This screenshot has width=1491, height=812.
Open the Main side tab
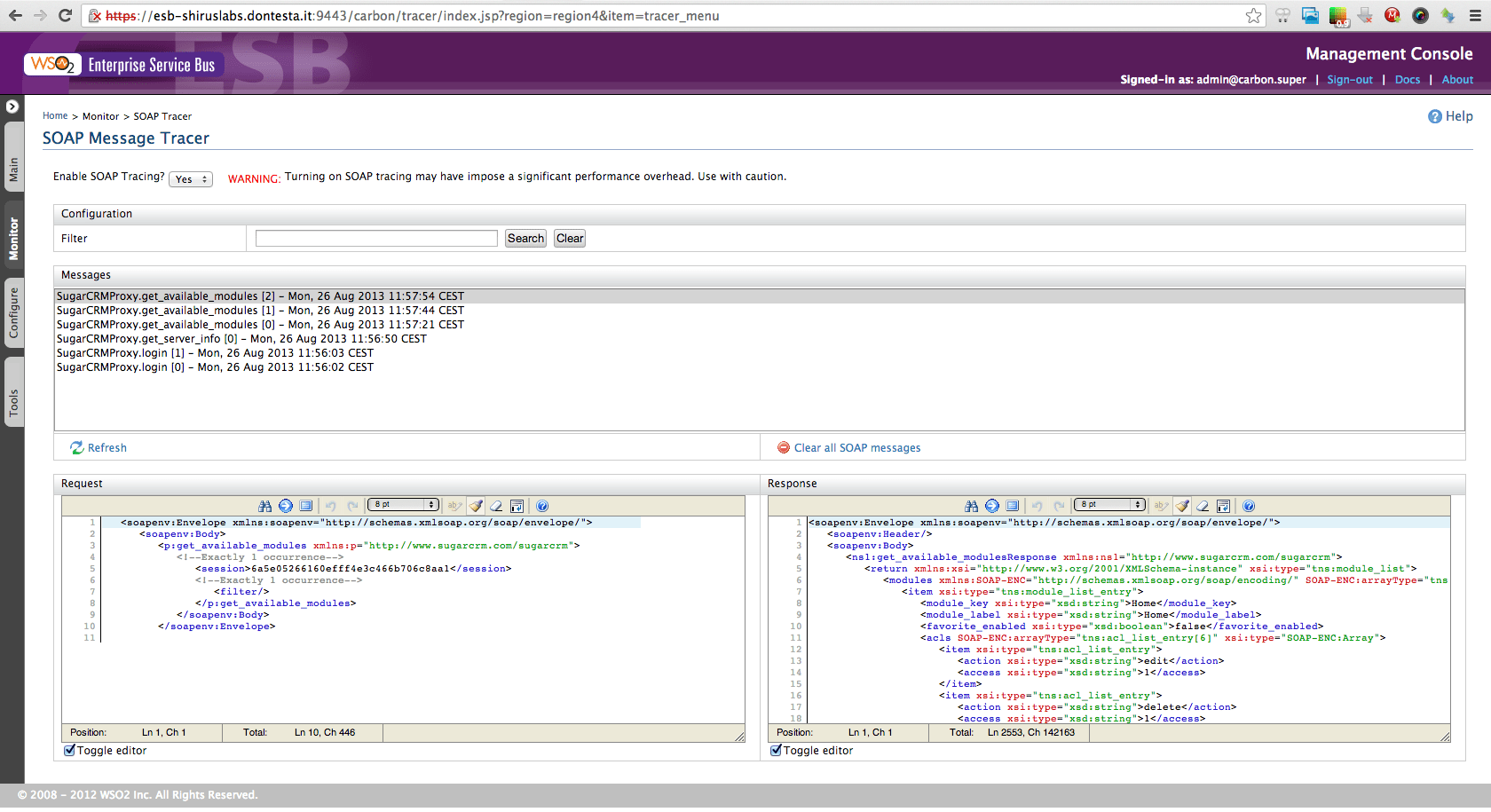click(x=13, y=156)
